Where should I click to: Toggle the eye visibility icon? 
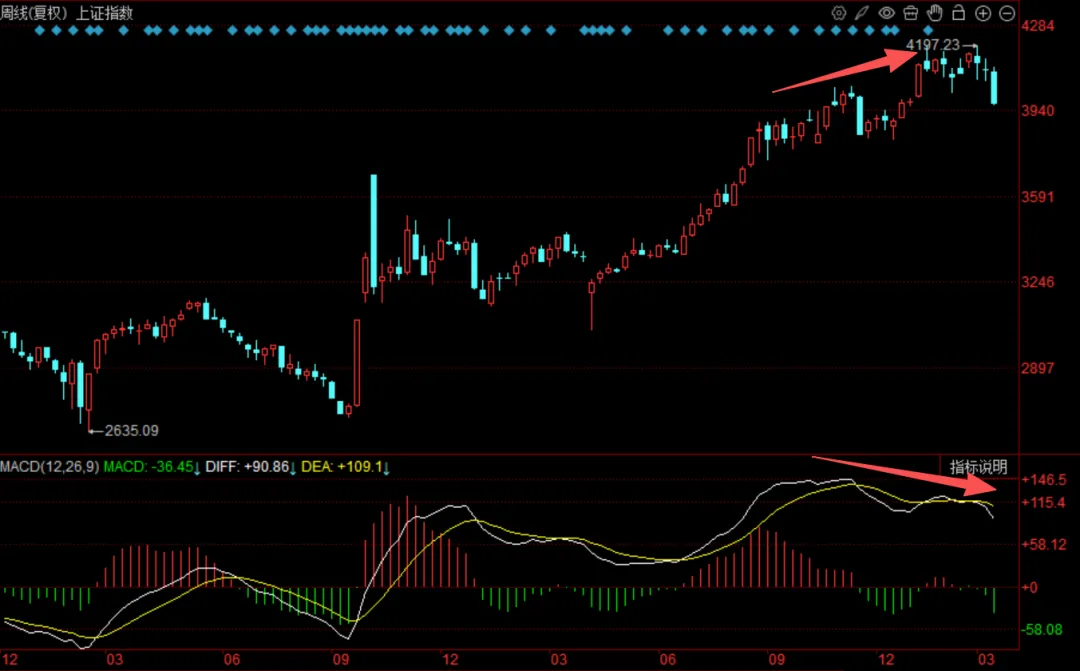(x=886, y=13)
